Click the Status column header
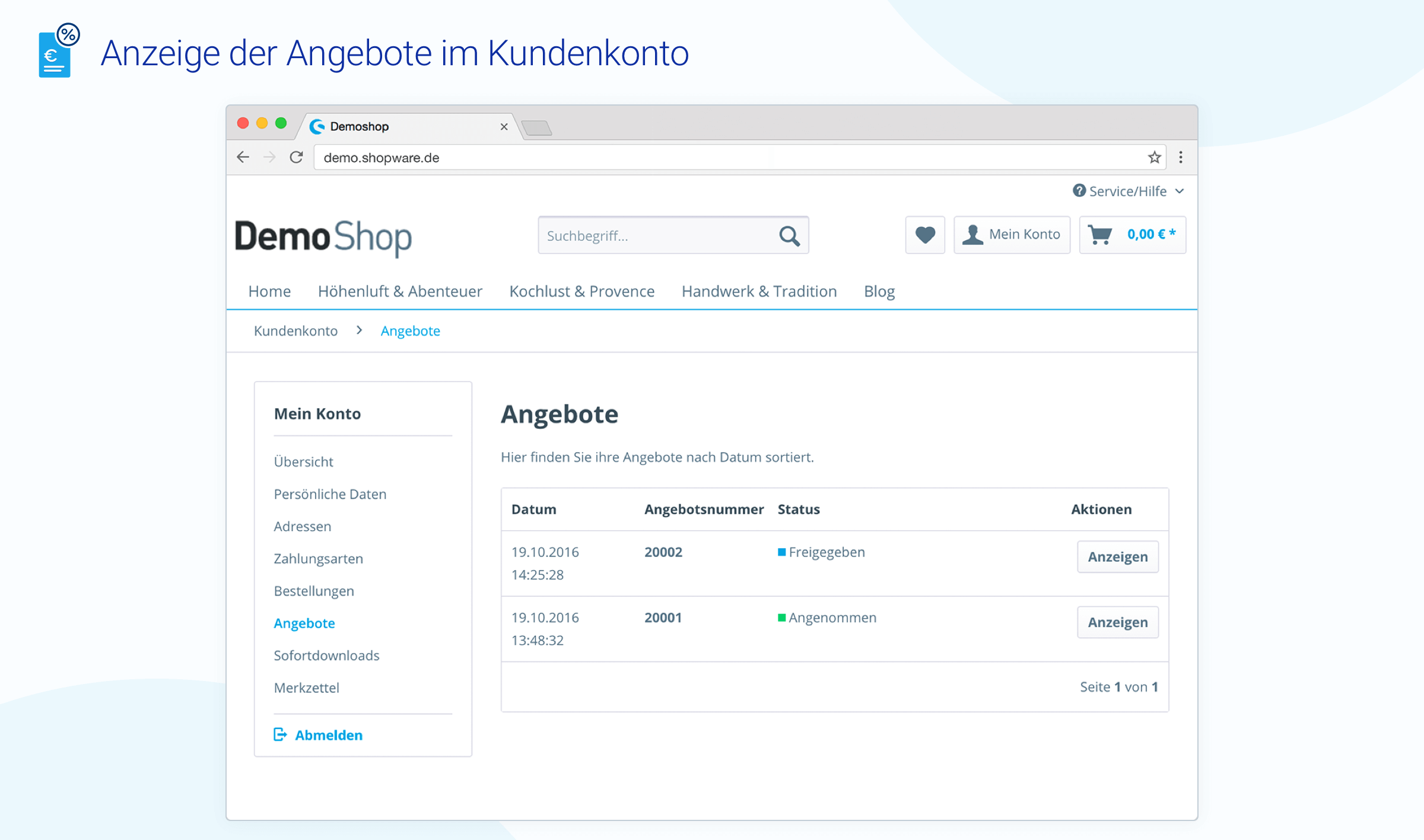Screen dimensions: 1424x840 [799, 509]
